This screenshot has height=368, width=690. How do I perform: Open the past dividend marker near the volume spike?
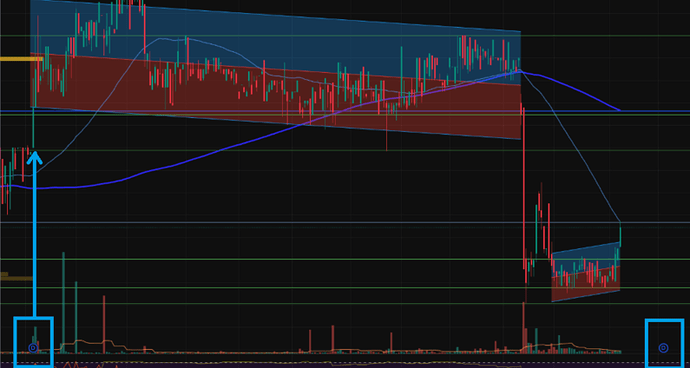[33, 348]
